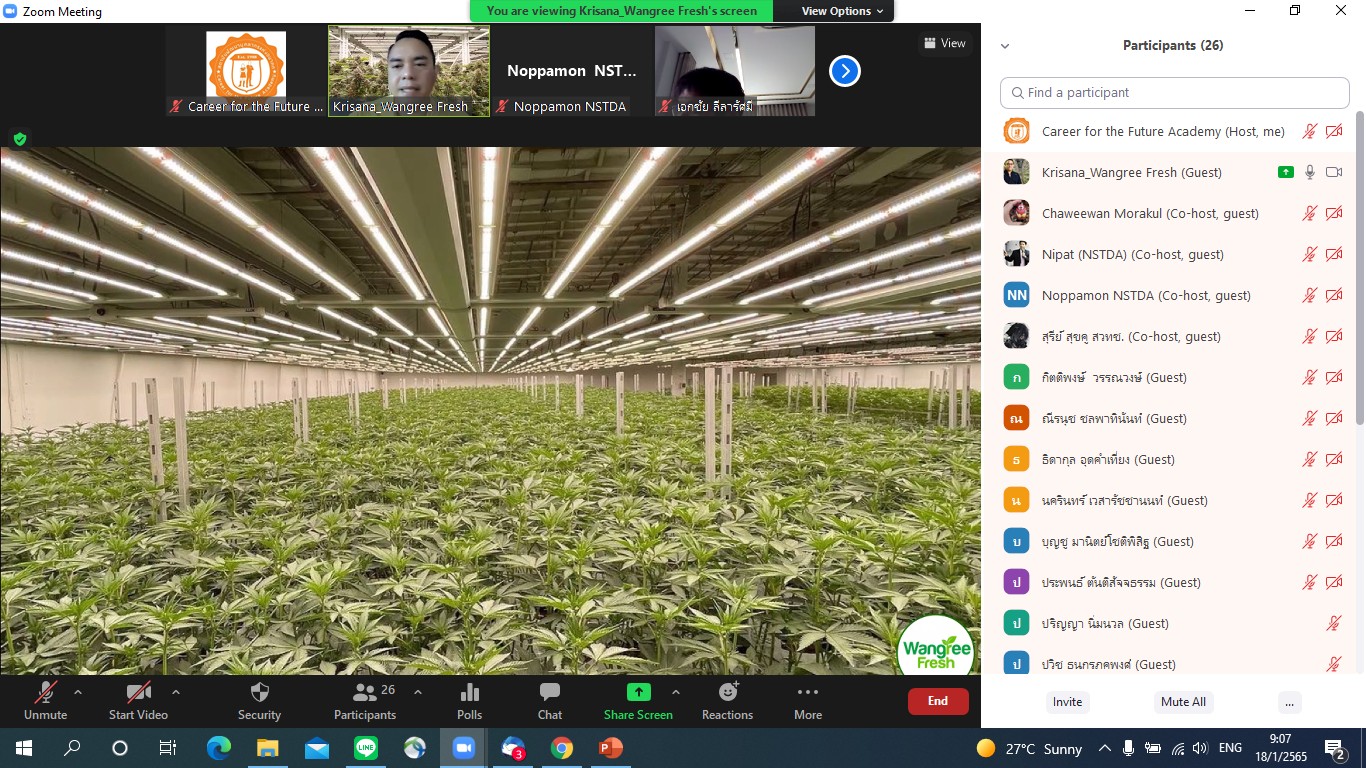Viewport: 1366px width, 768px height.
Task: Open the View Options dropdown
Action: click(842, 11)
